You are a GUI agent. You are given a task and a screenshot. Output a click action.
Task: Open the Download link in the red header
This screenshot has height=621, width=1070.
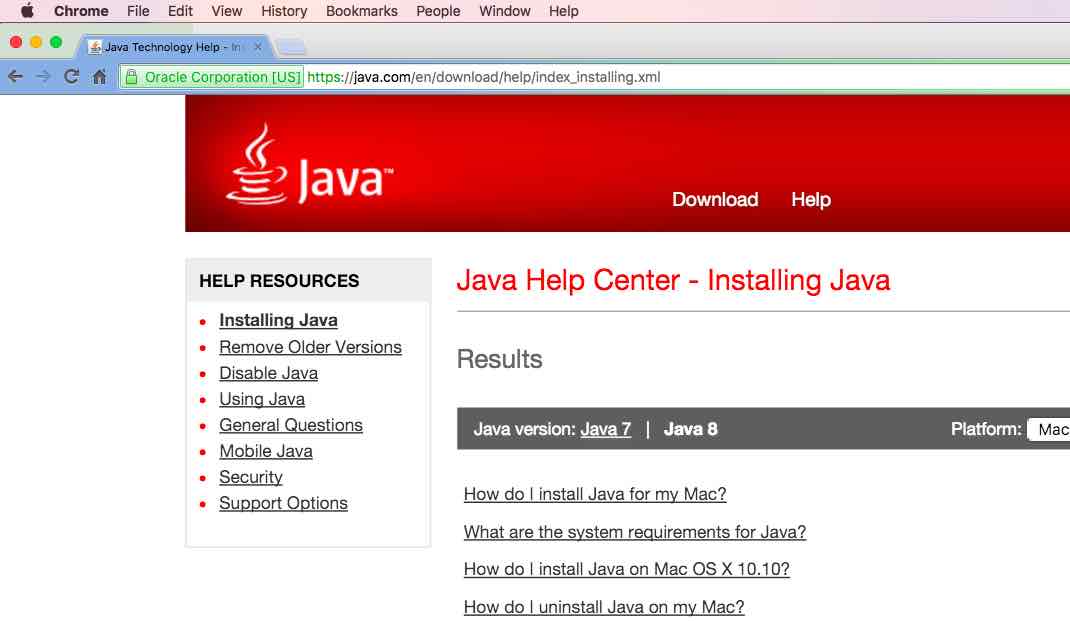point(715,199)
